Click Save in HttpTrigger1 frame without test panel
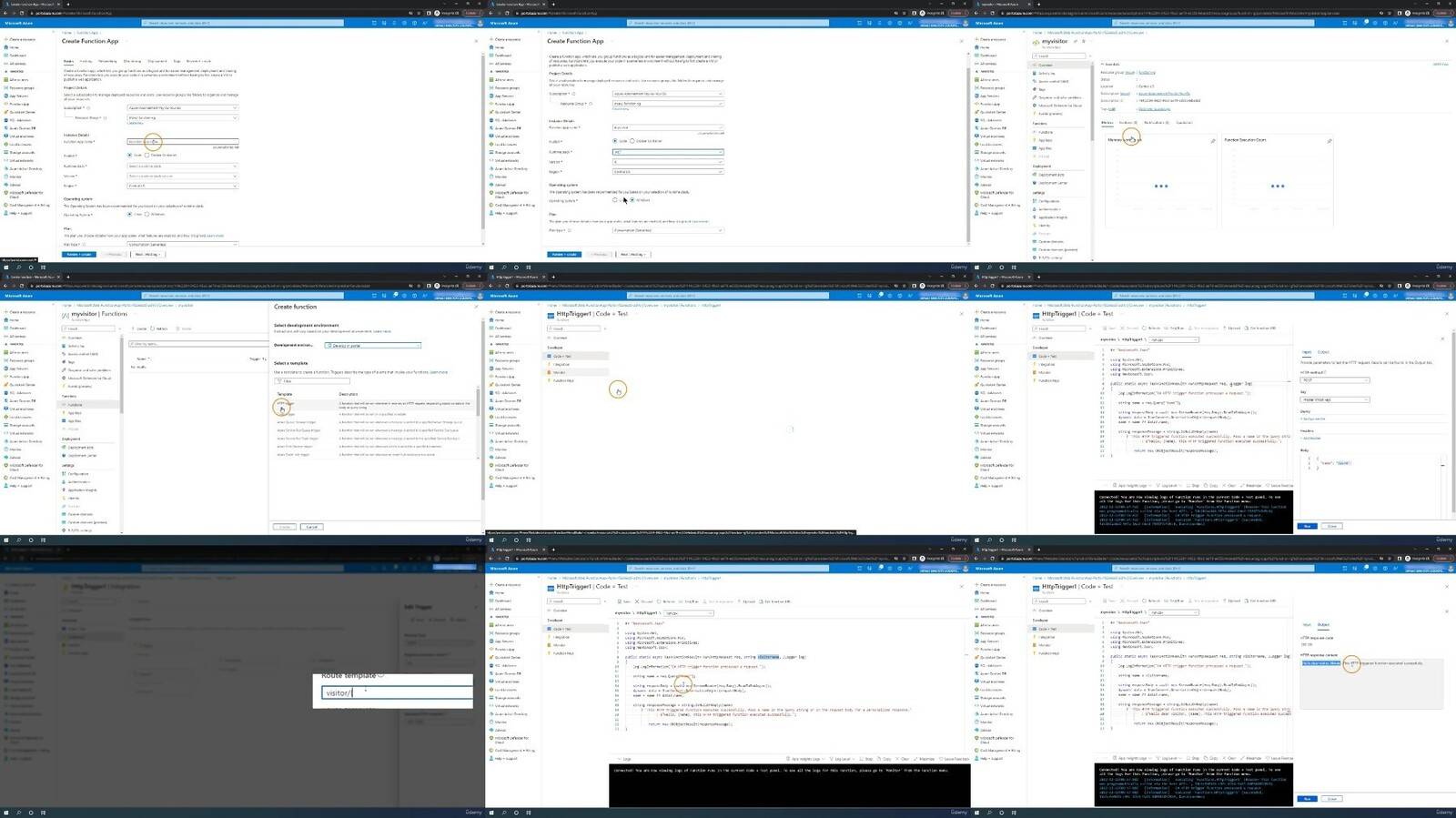This screenshot has height=818, width=1456. [624, 601]
